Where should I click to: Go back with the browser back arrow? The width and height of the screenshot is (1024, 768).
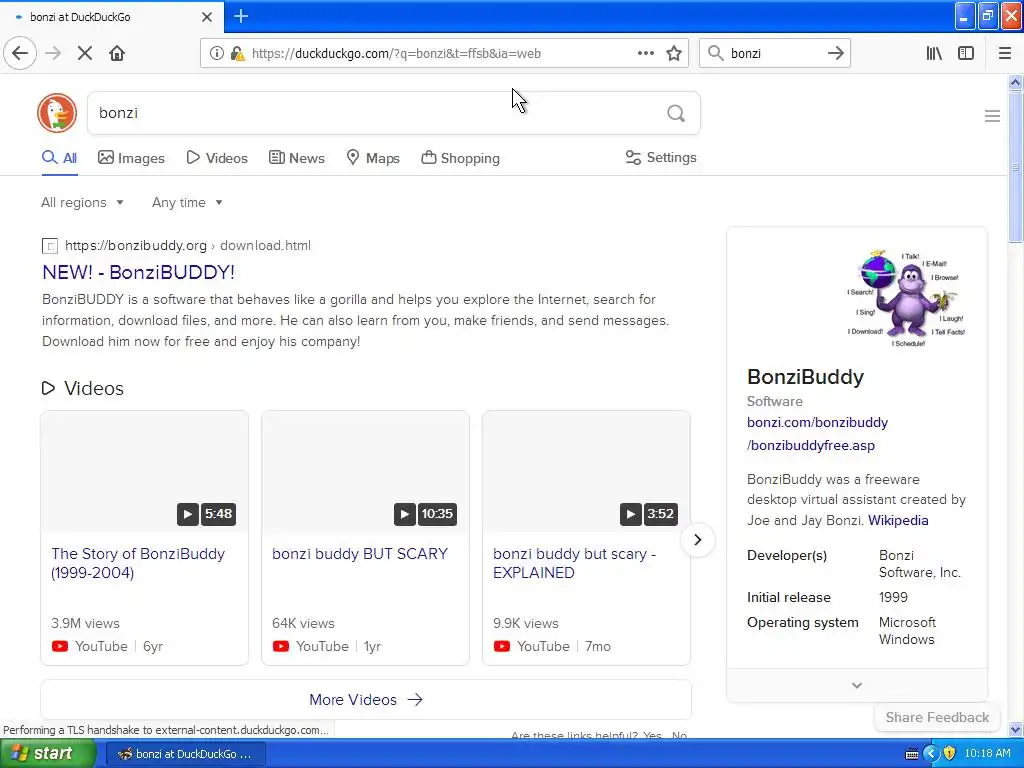coord(20,54)
